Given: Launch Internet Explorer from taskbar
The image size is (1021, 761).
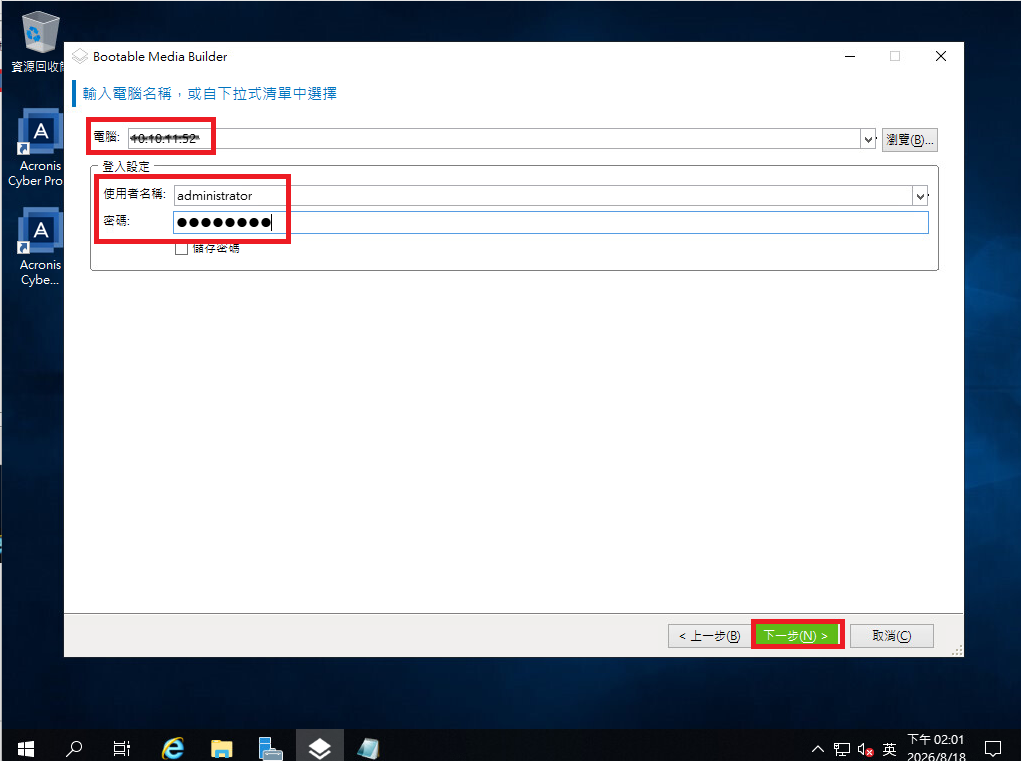Looking at the screenshot, I should [173, 748].
